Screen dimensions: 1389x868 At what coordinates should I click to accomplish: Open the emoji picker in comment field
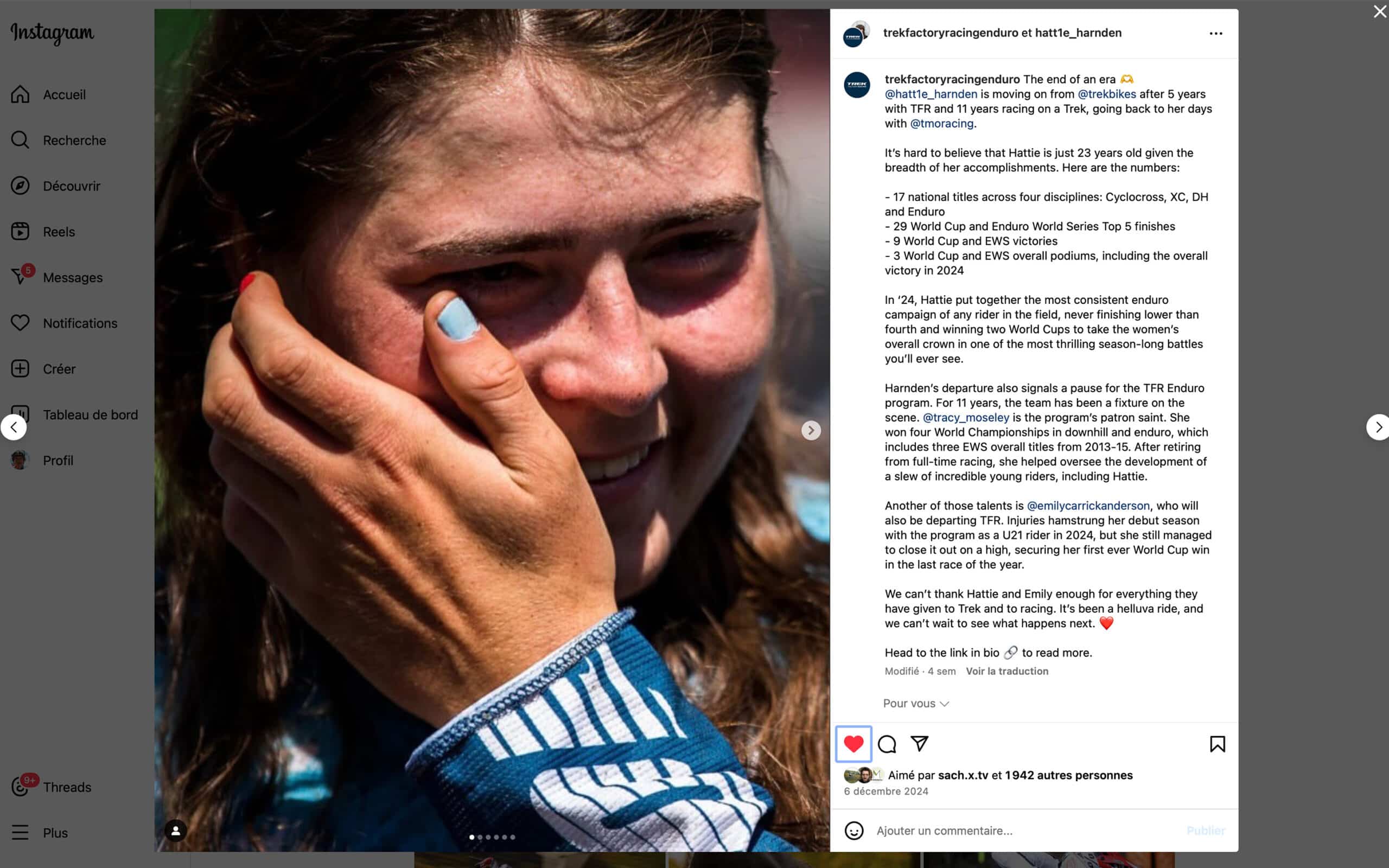[854, 831]
